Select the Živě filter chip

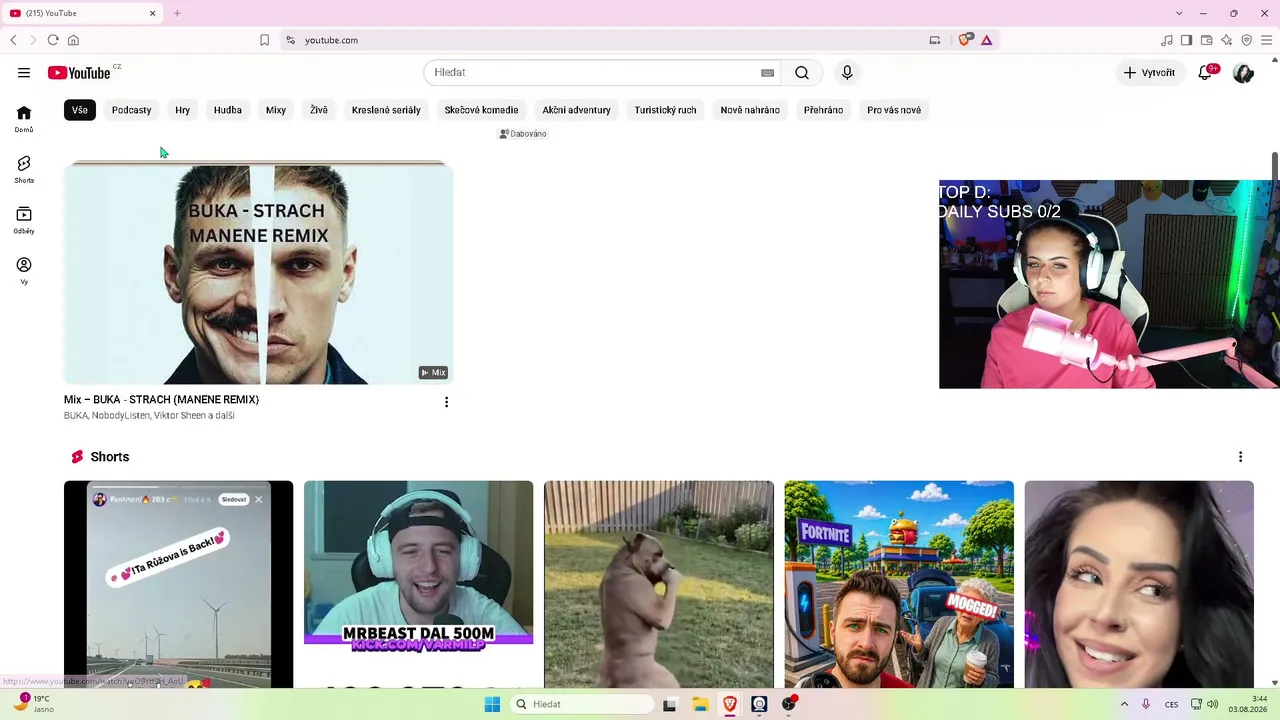pyautogui.click(x=319, y=110)
